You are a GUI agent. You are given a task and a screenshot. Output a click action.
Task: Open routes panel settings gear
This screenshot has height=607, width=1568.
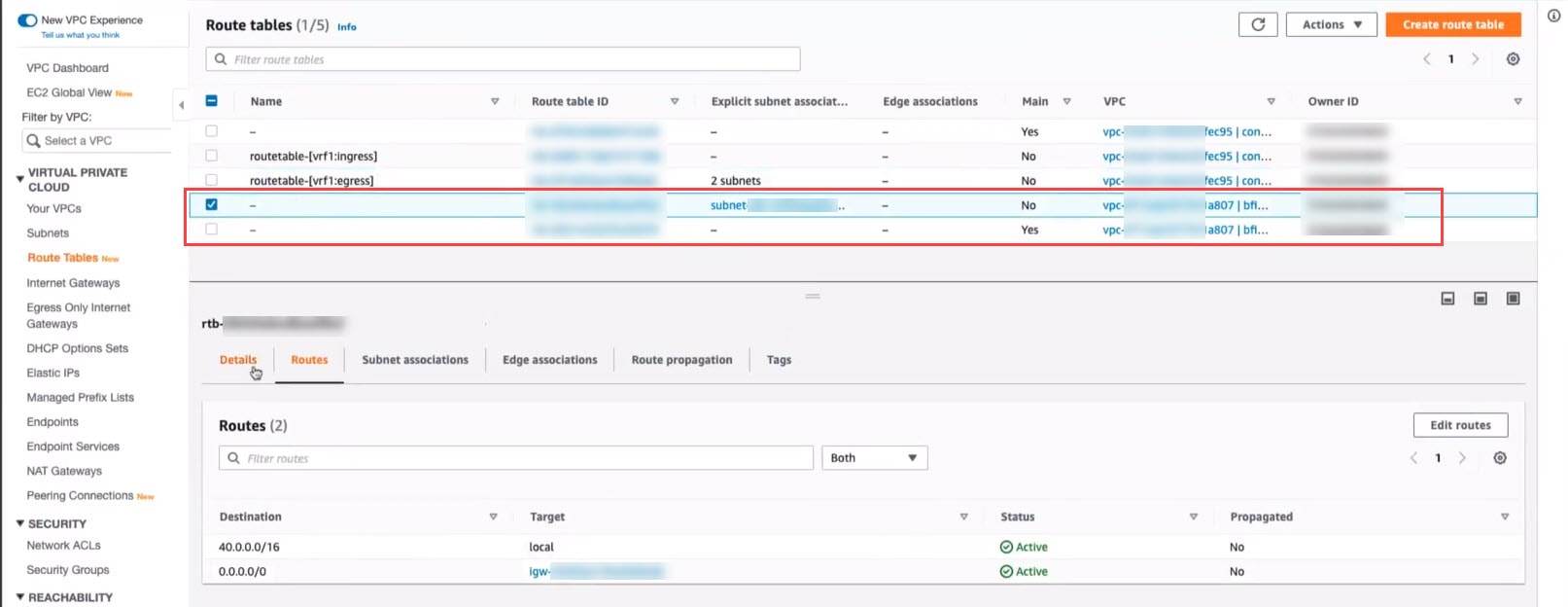click(1500, 458)
